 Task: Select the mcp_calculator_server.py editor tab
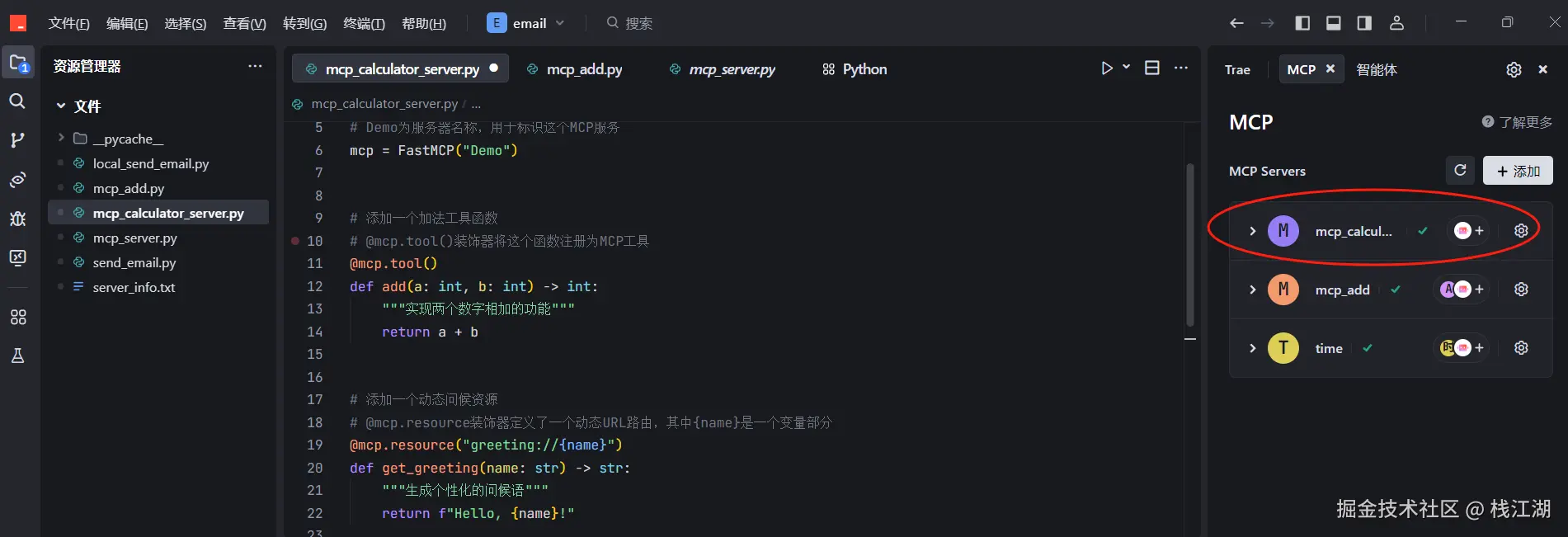(401, 69)
